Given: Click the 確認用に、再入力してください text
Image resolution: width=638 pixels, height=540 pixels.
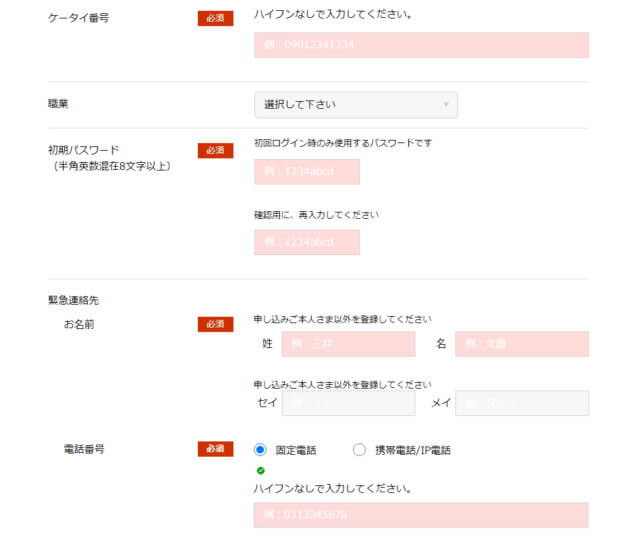Looking at the screenshot, I should point(316,214).
